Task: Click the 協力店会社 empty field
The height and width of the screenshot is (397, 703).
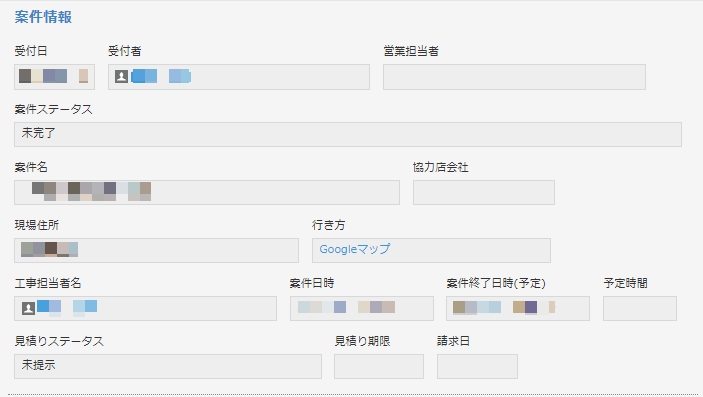Action: 484,192
